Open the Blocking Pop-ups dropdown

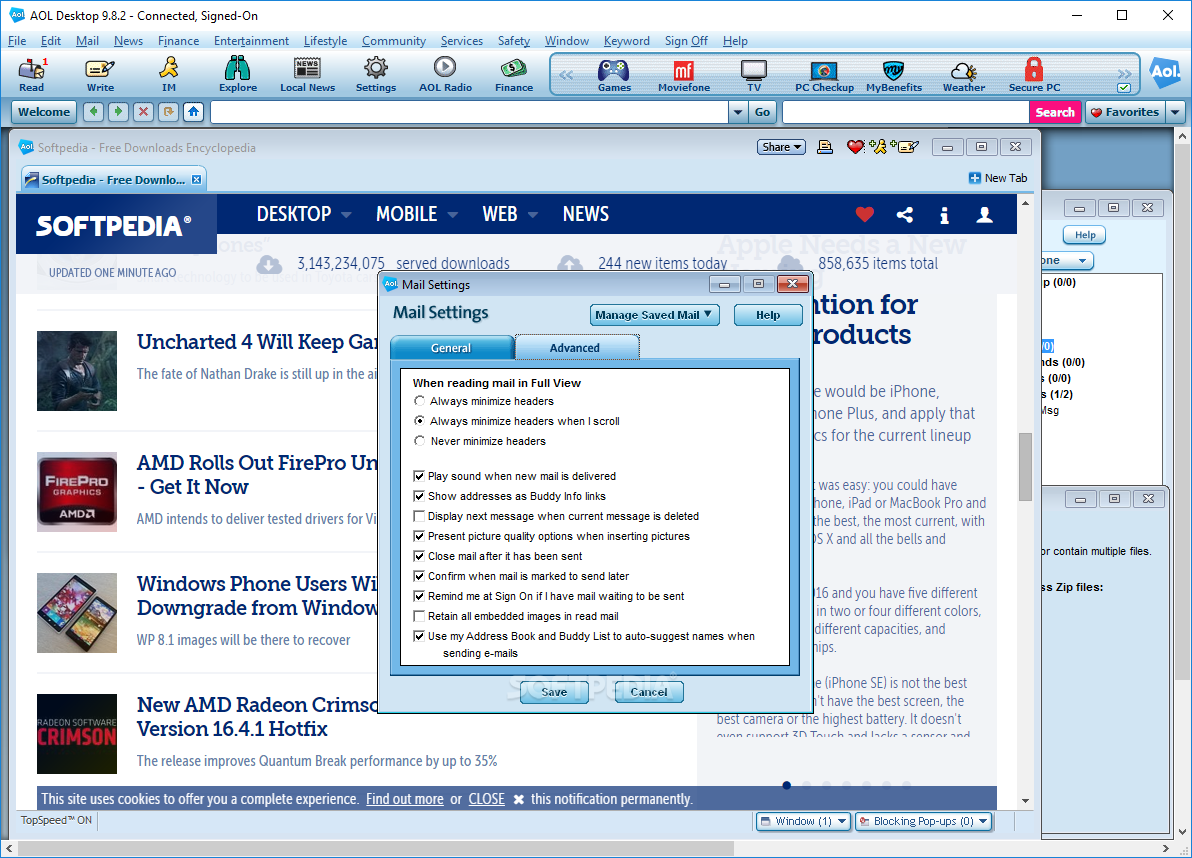click(x=924, y=821)
